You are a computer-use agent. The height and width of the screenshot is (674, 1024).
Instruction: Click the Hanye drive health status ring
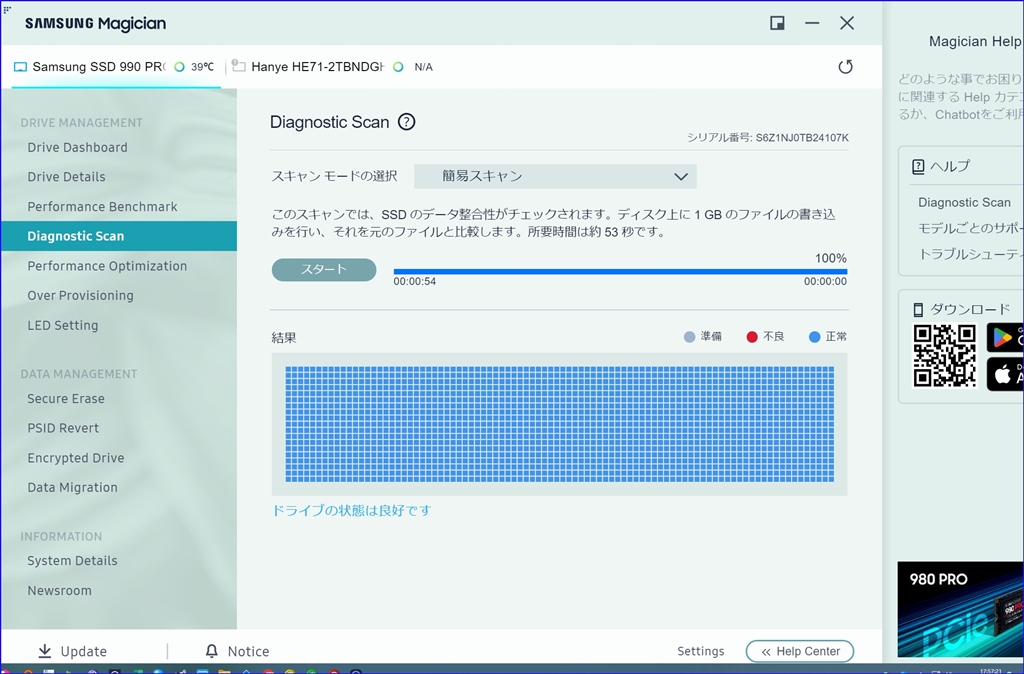pos(398,67)
